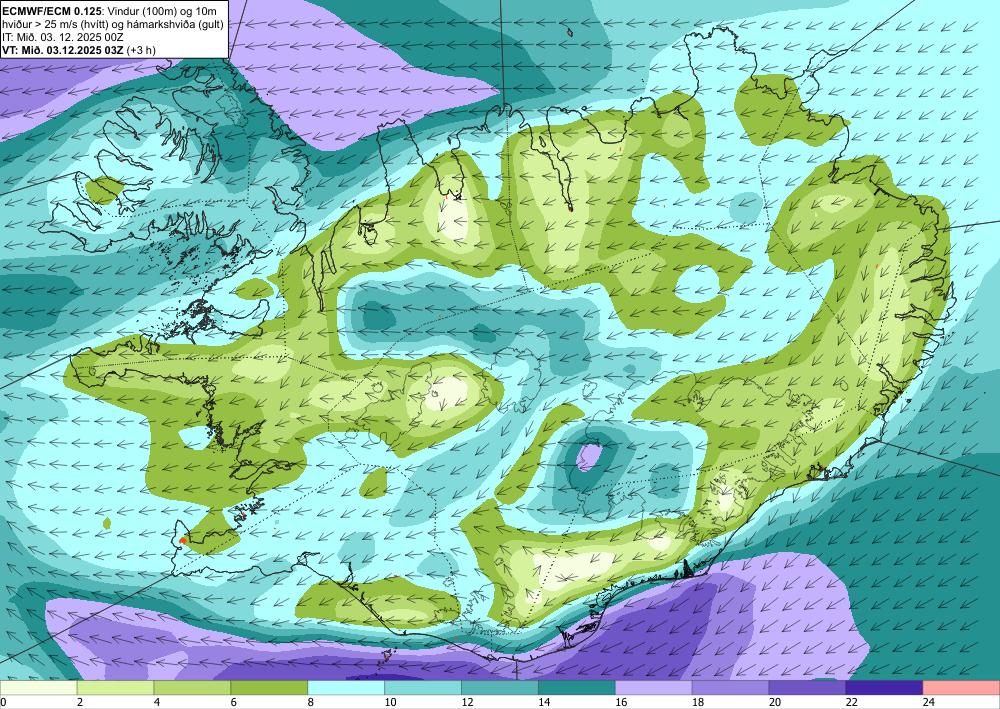Viewport: 1000px width, 709px height.
Task: Click the light lavender 16–18 m/s legend swatch
Action: (654, 688)
